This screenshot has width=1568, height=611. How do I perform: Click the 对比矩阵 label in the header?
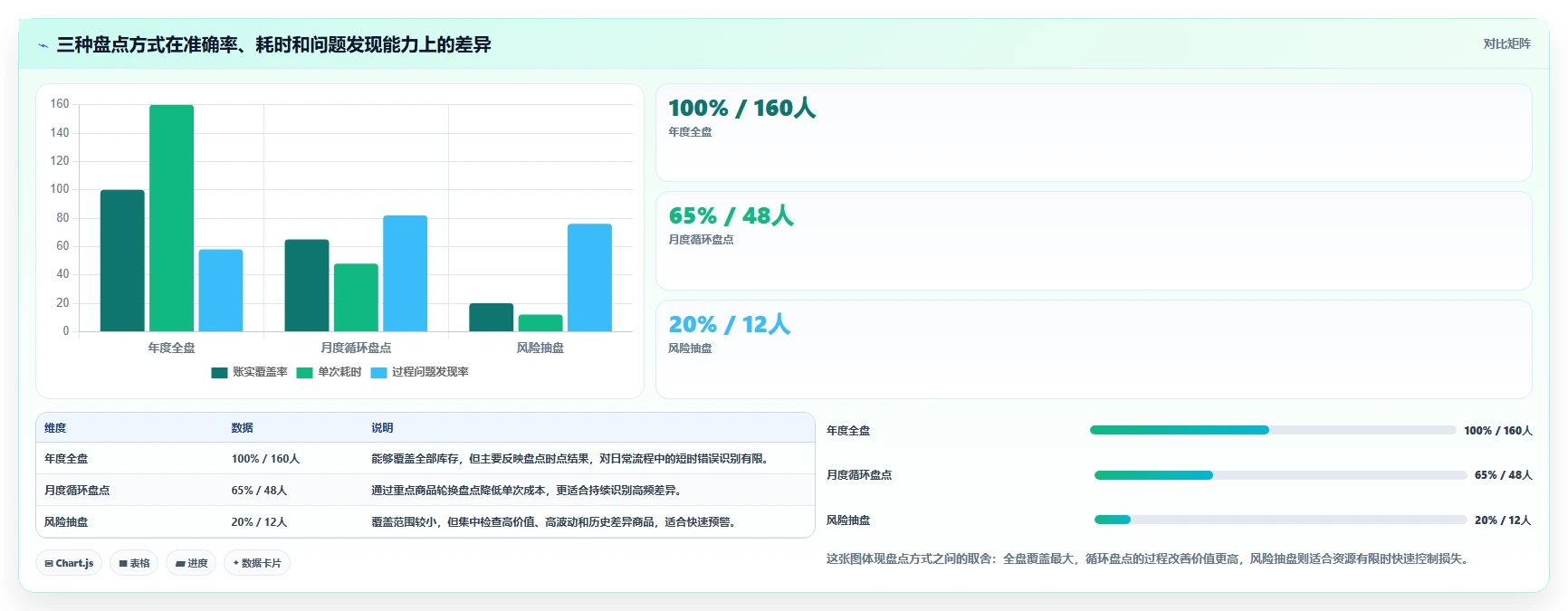(1506, 43)
